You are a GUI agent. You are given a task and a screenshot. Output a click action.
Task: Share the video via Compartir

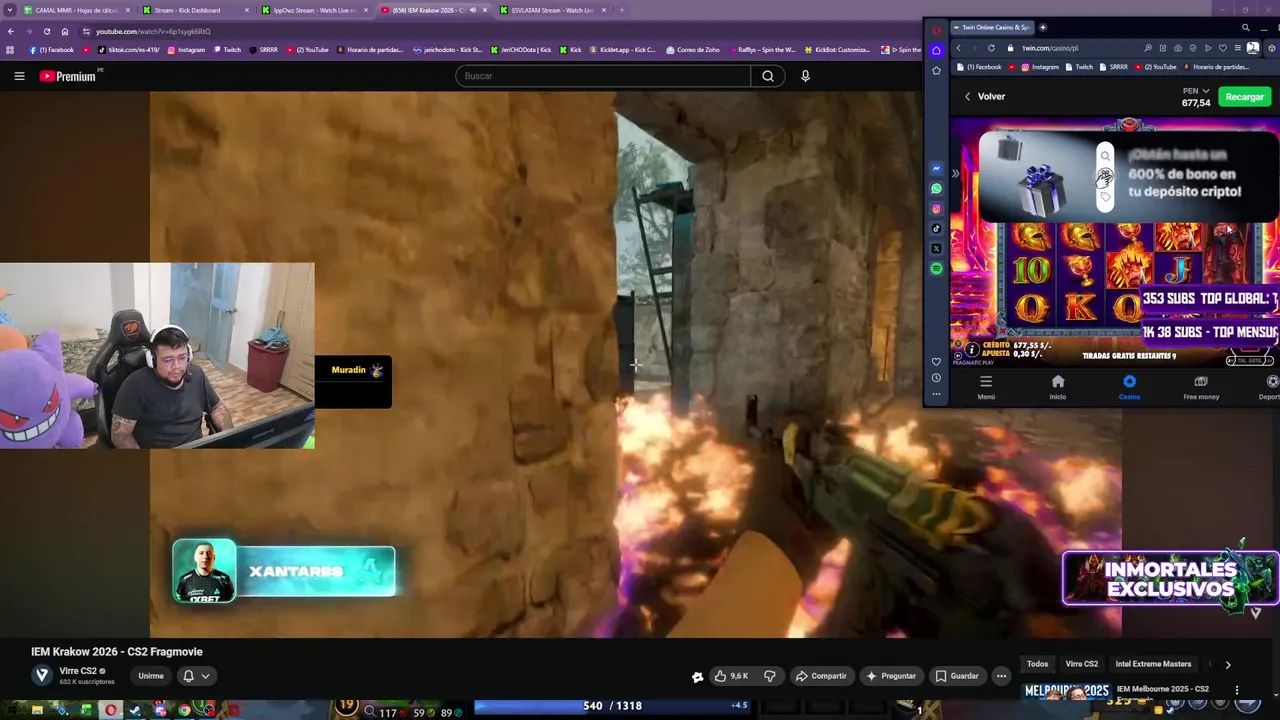[x=820, y=676]
